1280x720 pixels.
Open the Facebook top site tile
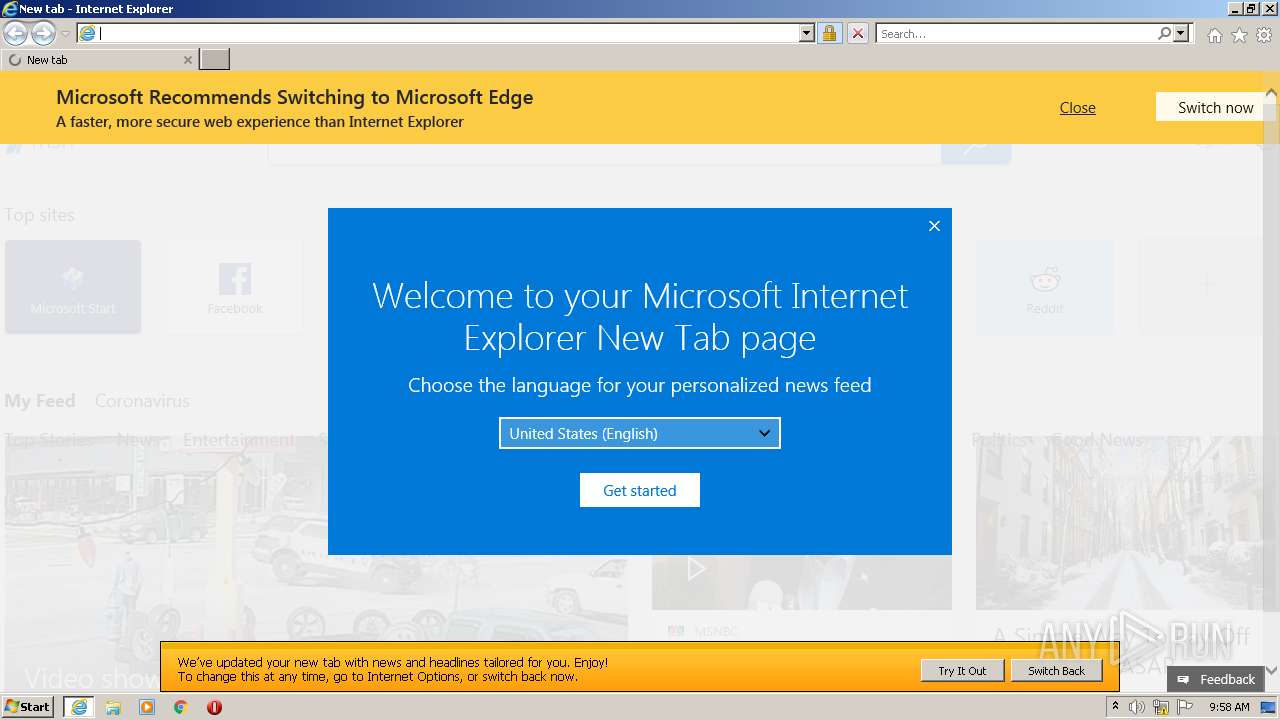click(235, 287)
